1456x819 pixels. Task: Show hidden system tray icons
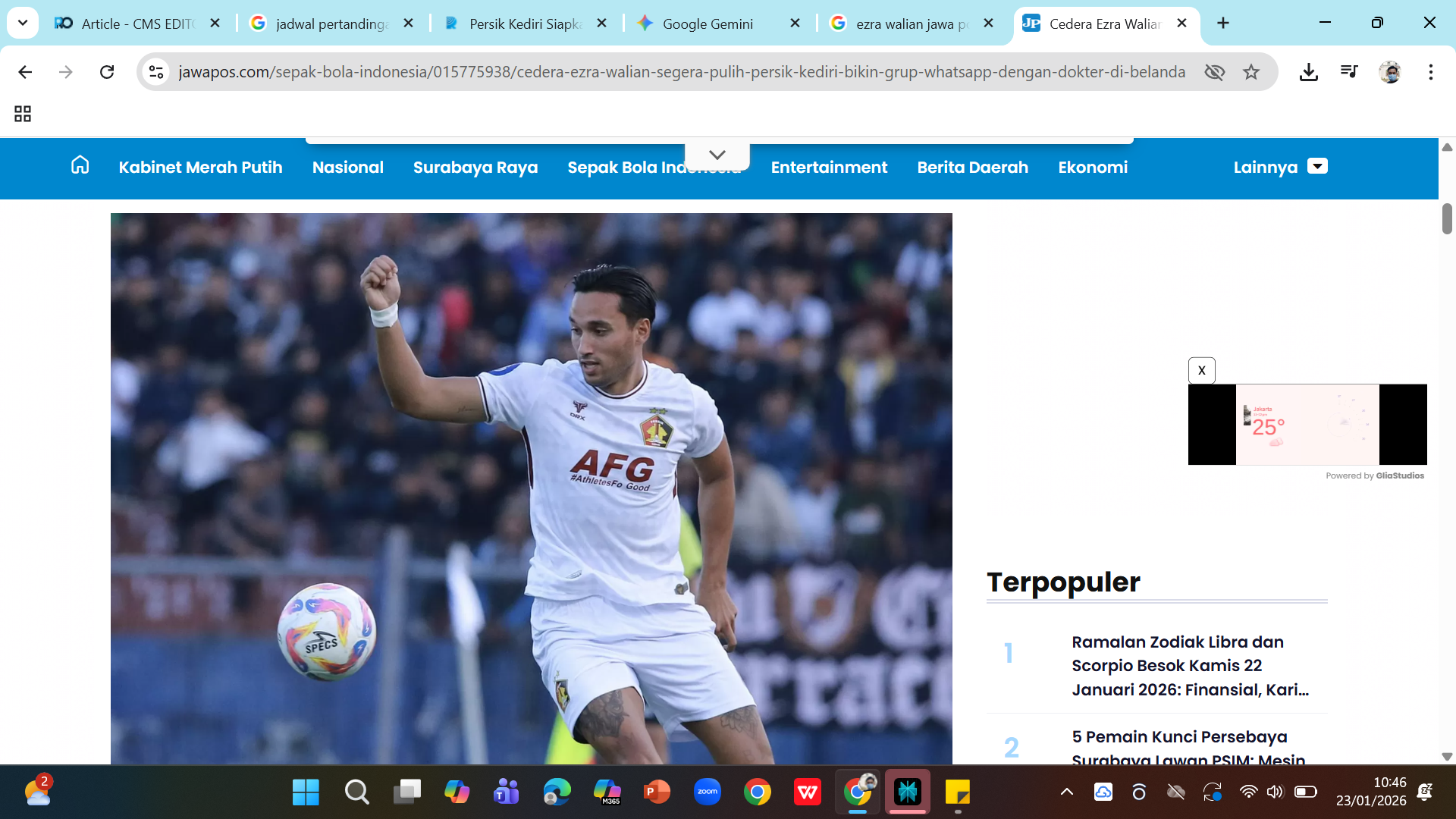(1066, 792)
